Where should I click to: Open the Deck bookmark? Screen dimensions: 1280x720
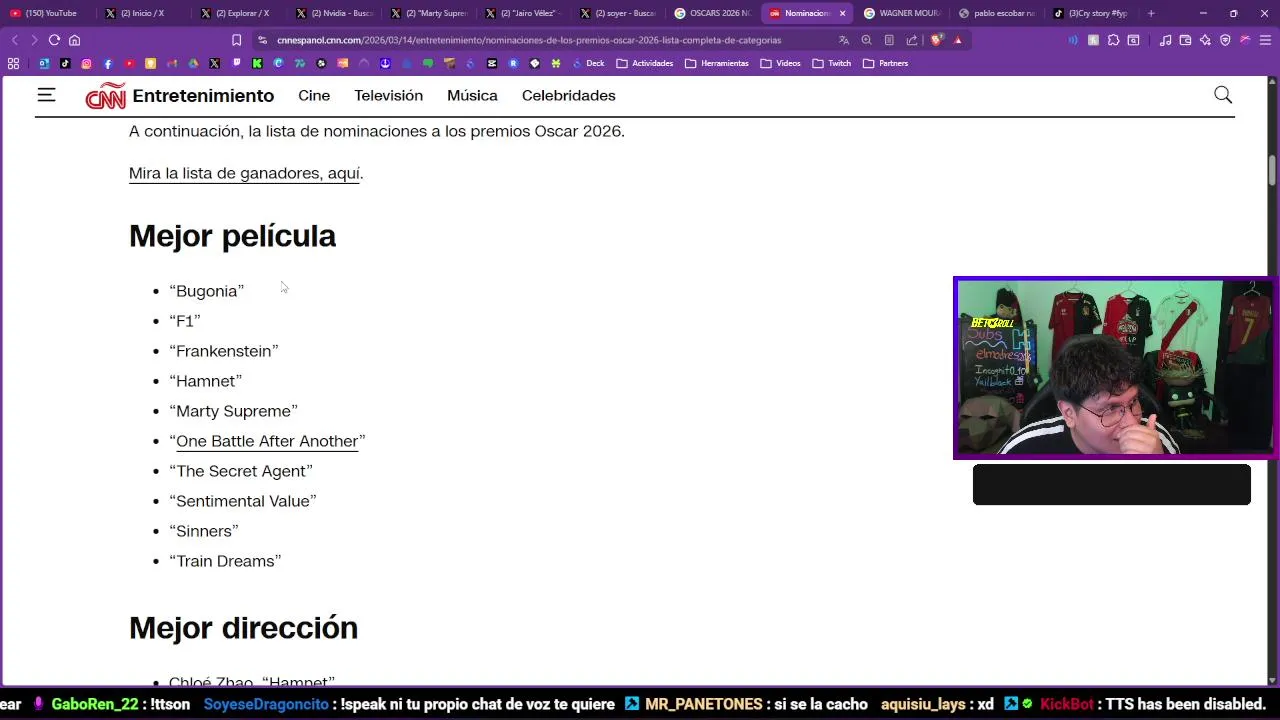pos(587,63)
